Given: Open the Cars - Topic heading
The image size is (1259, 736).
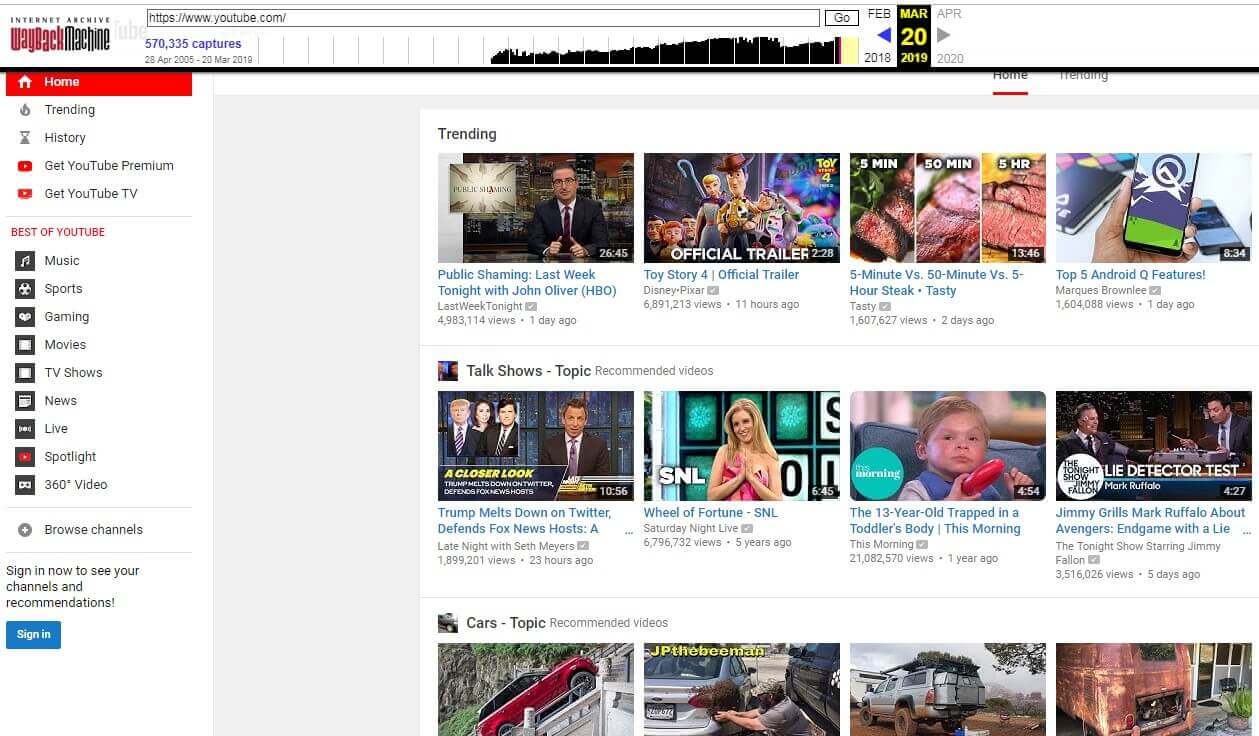Looking at the screenshot, I should click(x=506, y=623).
